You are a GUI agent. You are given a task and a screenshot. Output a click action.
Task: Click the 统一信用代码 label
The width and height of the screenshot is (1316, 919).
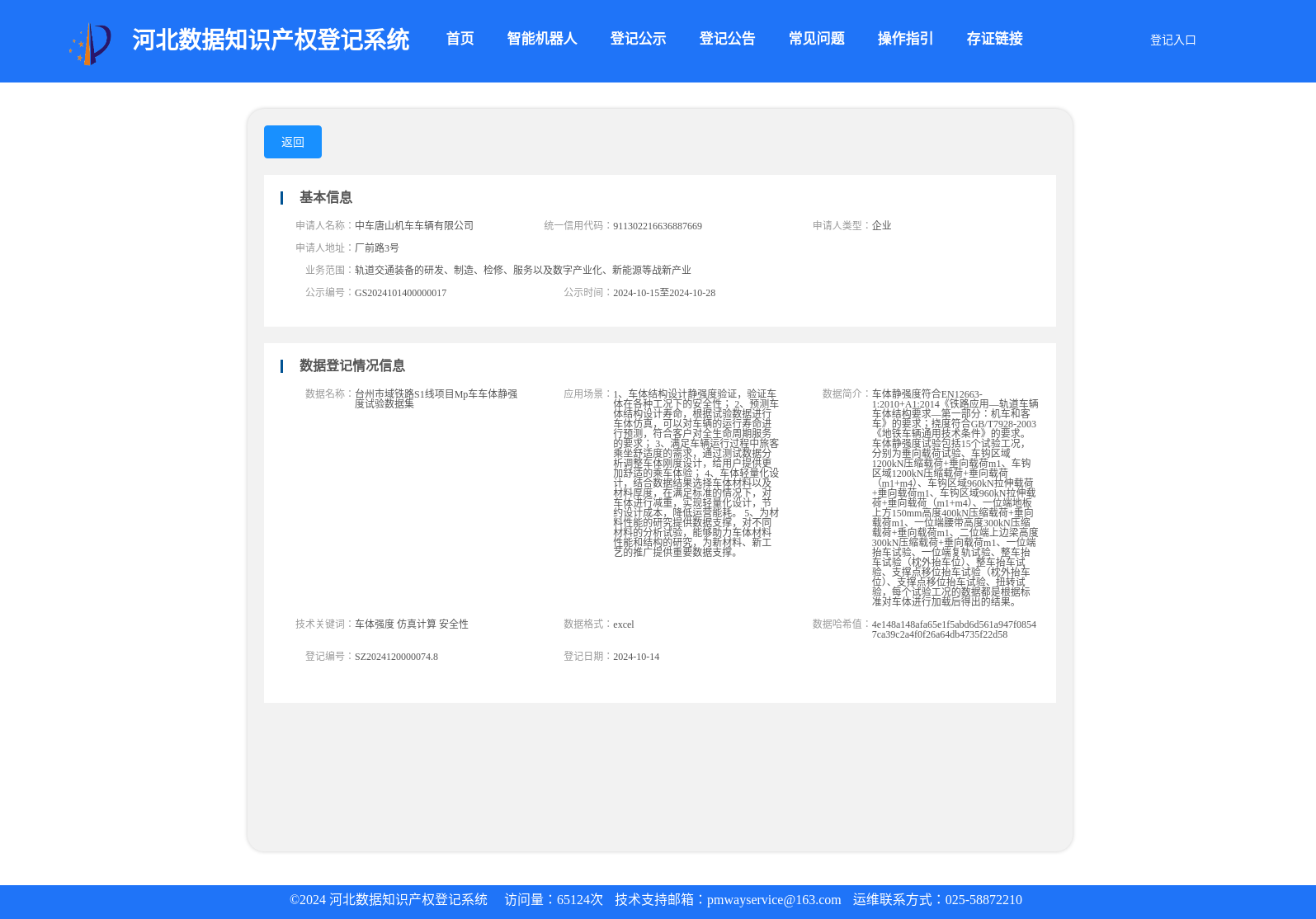(578, 225)
